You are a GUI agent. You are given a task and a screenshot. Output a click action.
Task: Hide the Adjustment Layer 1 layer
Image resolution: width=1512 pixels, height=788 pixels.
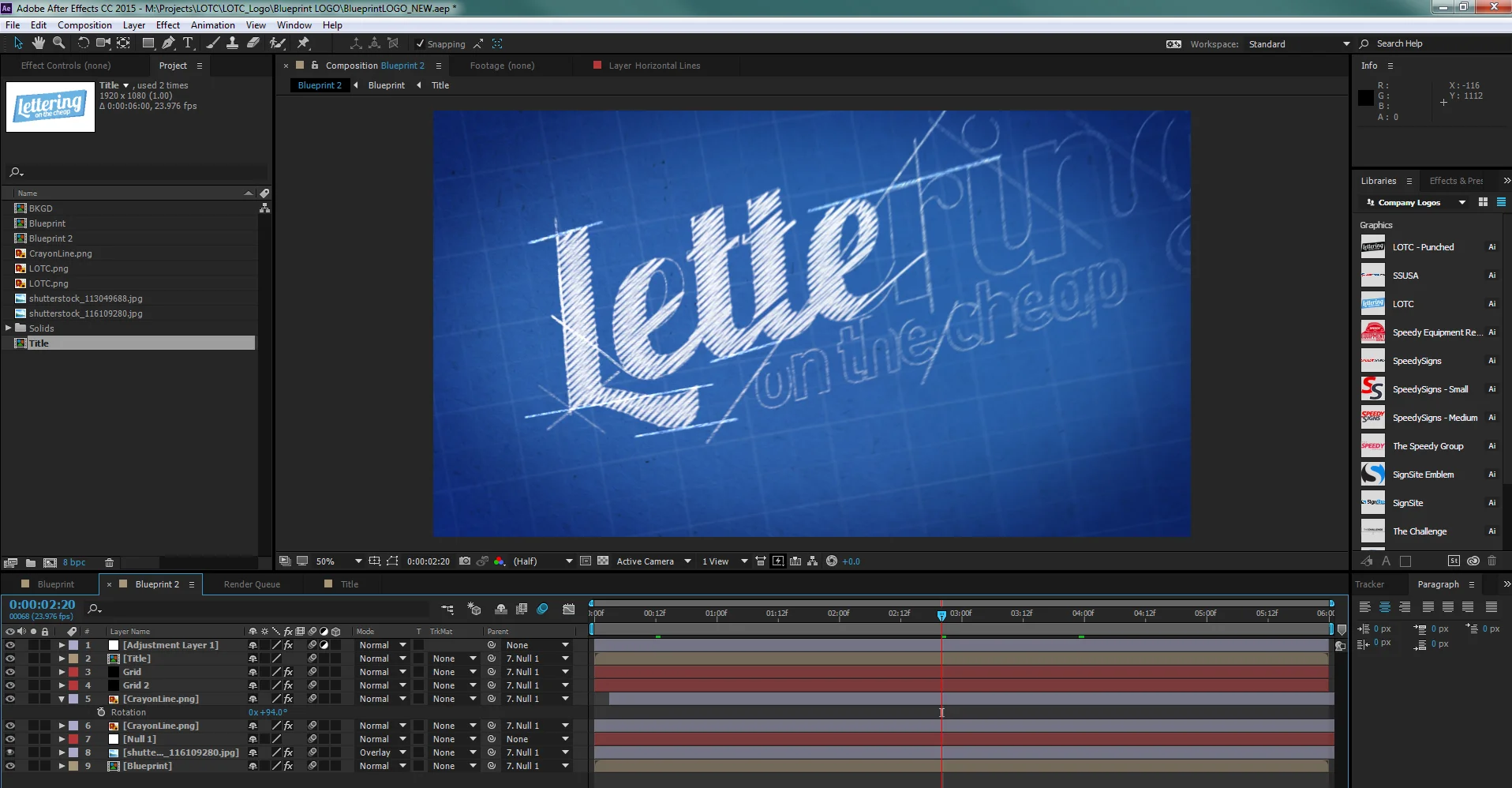click(x=9, y=645)
